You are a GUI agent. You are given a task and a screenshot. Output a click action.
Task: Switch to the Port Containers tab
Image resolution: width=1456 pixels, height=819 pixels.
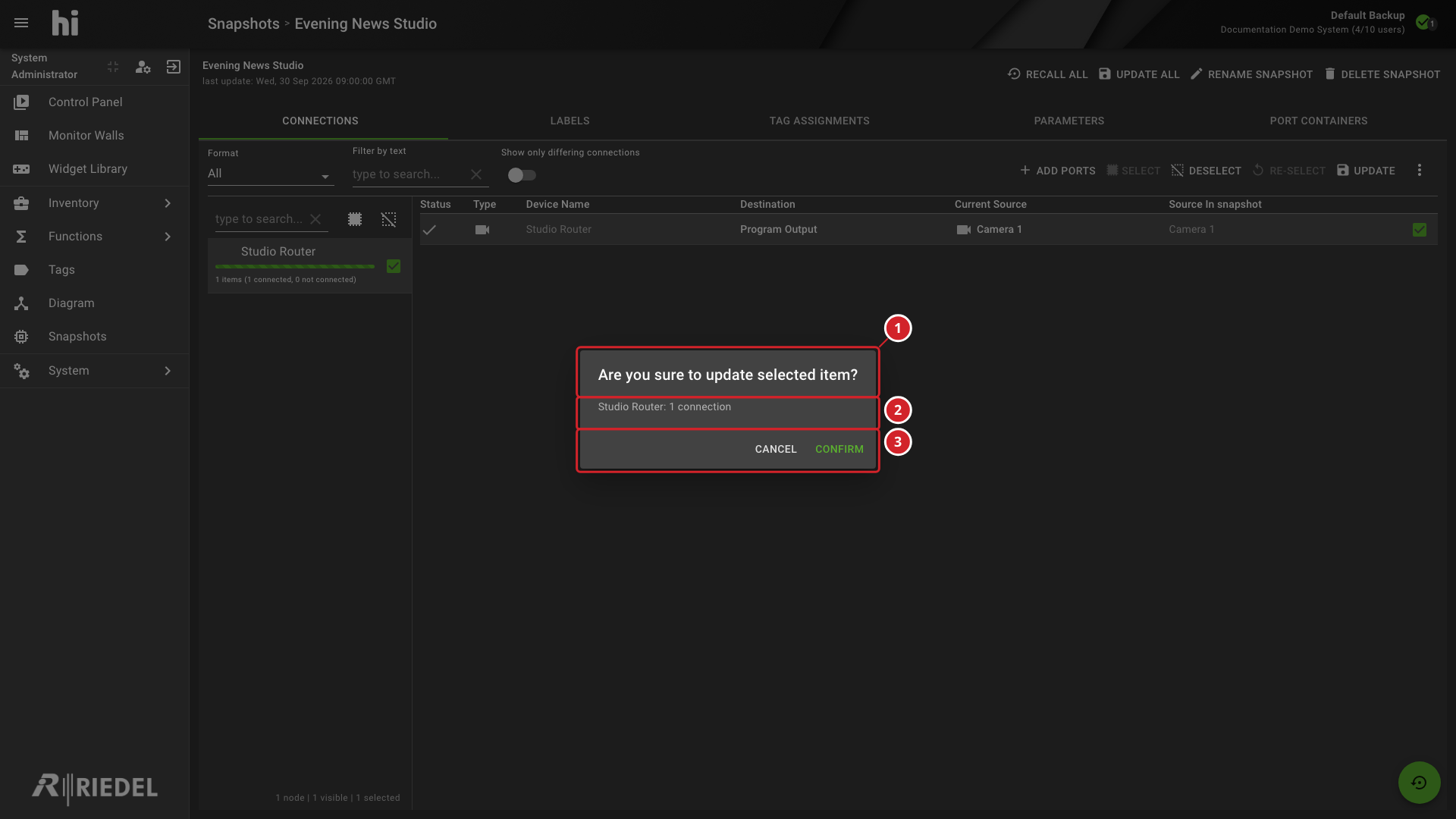pos(1319,121)
